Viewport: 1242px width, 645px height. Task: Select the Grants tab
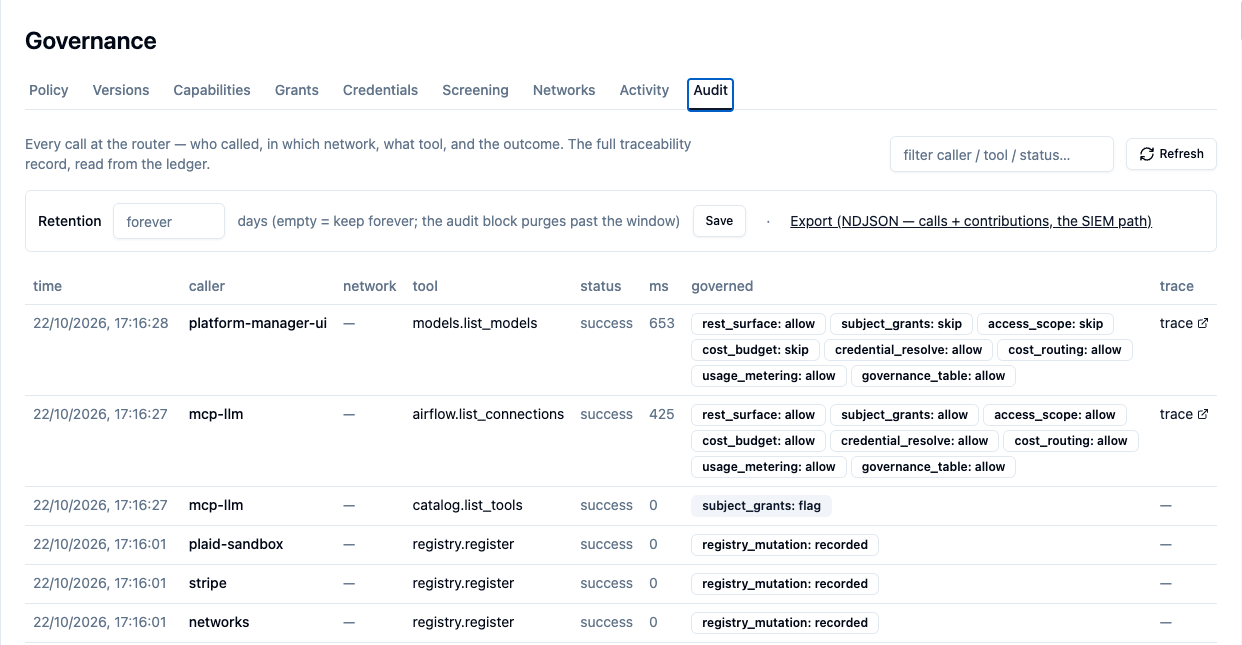(x=297, y=90)
